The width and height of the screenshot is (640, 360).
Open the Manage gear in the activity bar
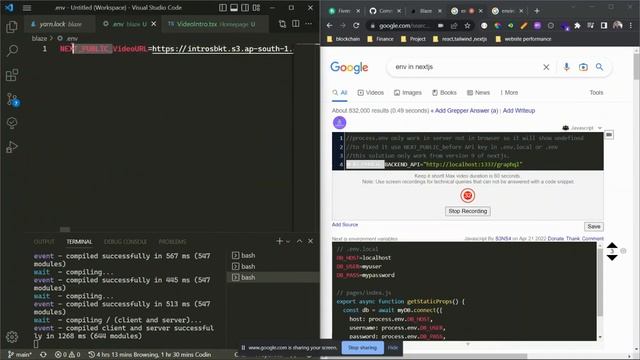click(x=12, y=337)
